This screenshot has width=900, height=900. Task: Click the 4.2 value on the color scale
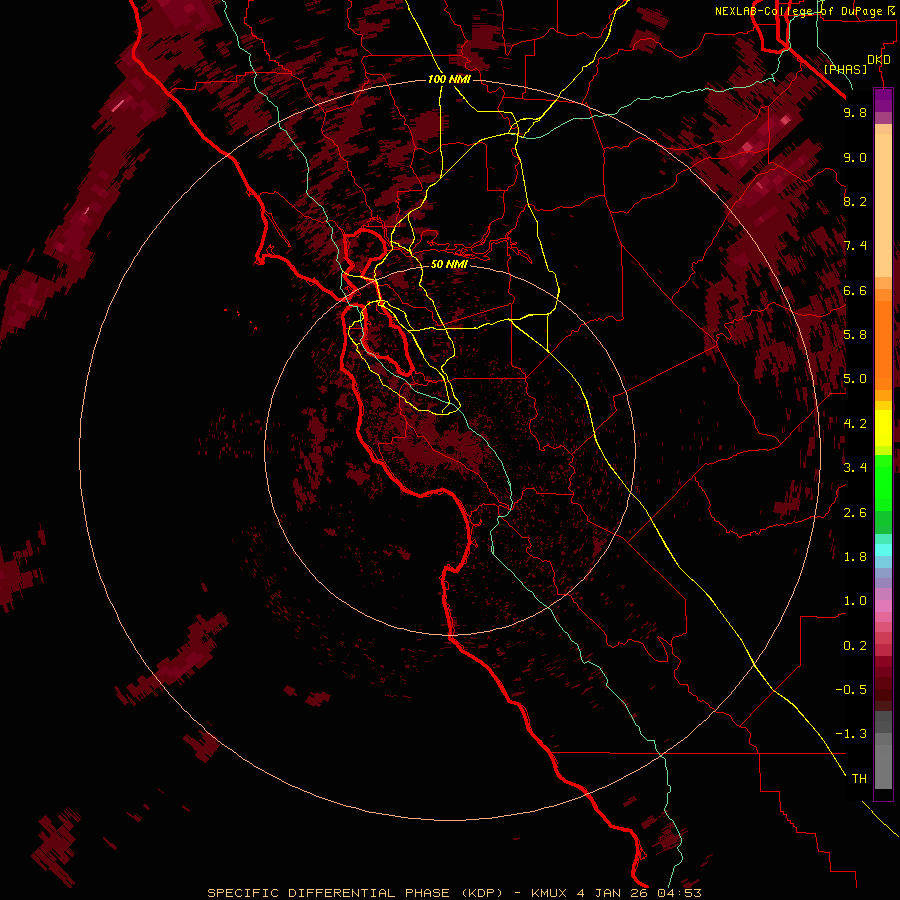click(x=855, y=424)
